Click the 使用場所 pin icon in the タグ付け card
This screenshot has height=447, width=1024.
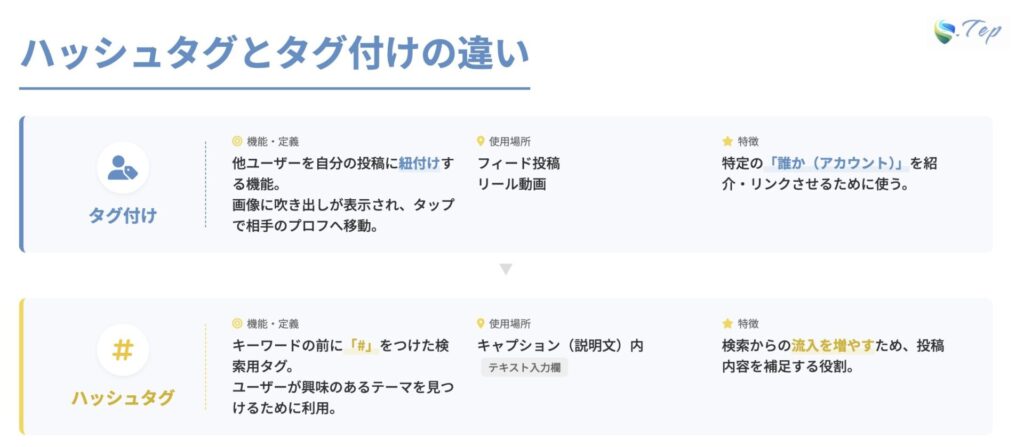click(481, 142)
